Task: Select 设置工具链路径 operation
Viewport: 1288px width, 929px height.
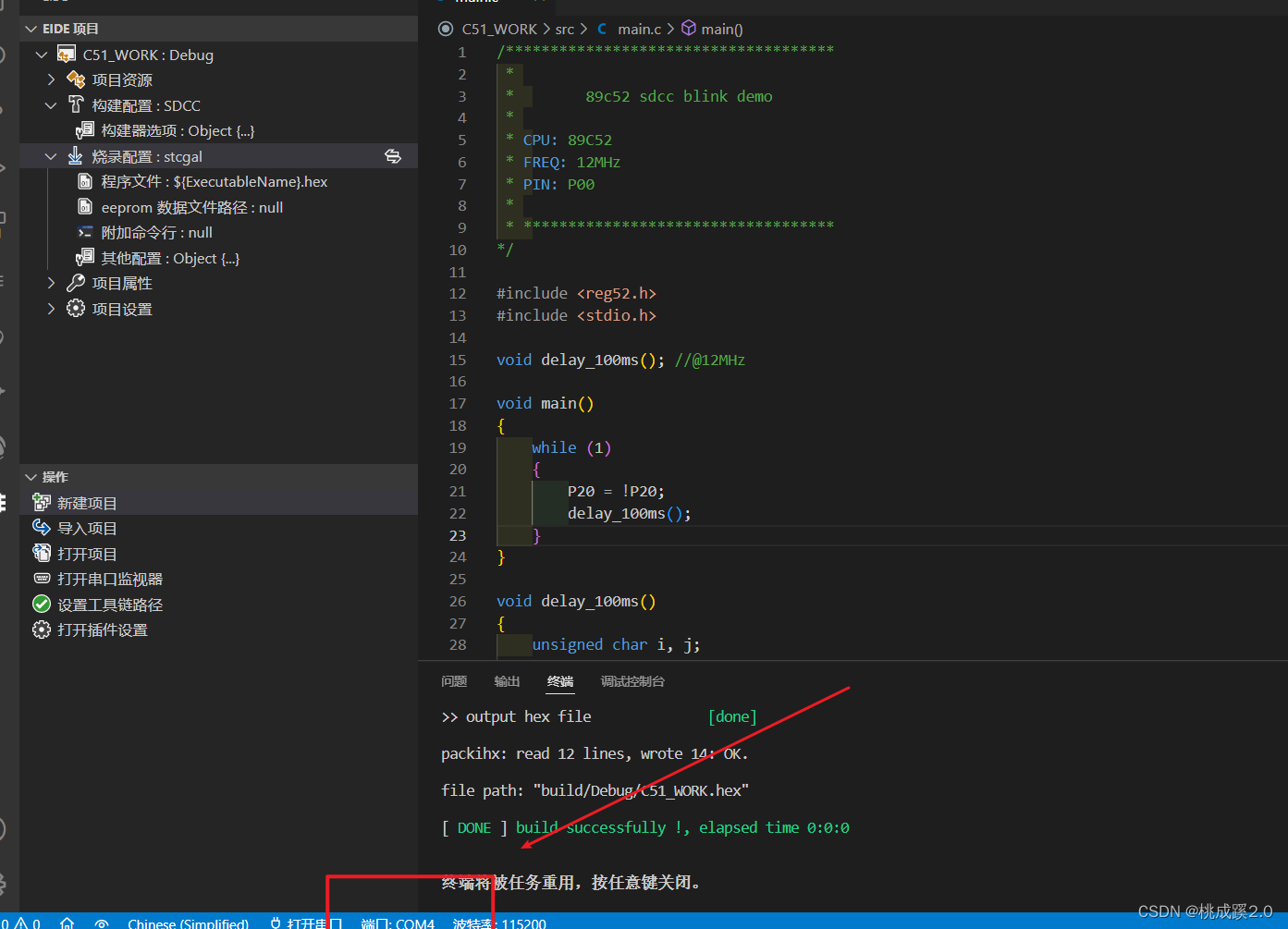Action: tap(218, 605)
